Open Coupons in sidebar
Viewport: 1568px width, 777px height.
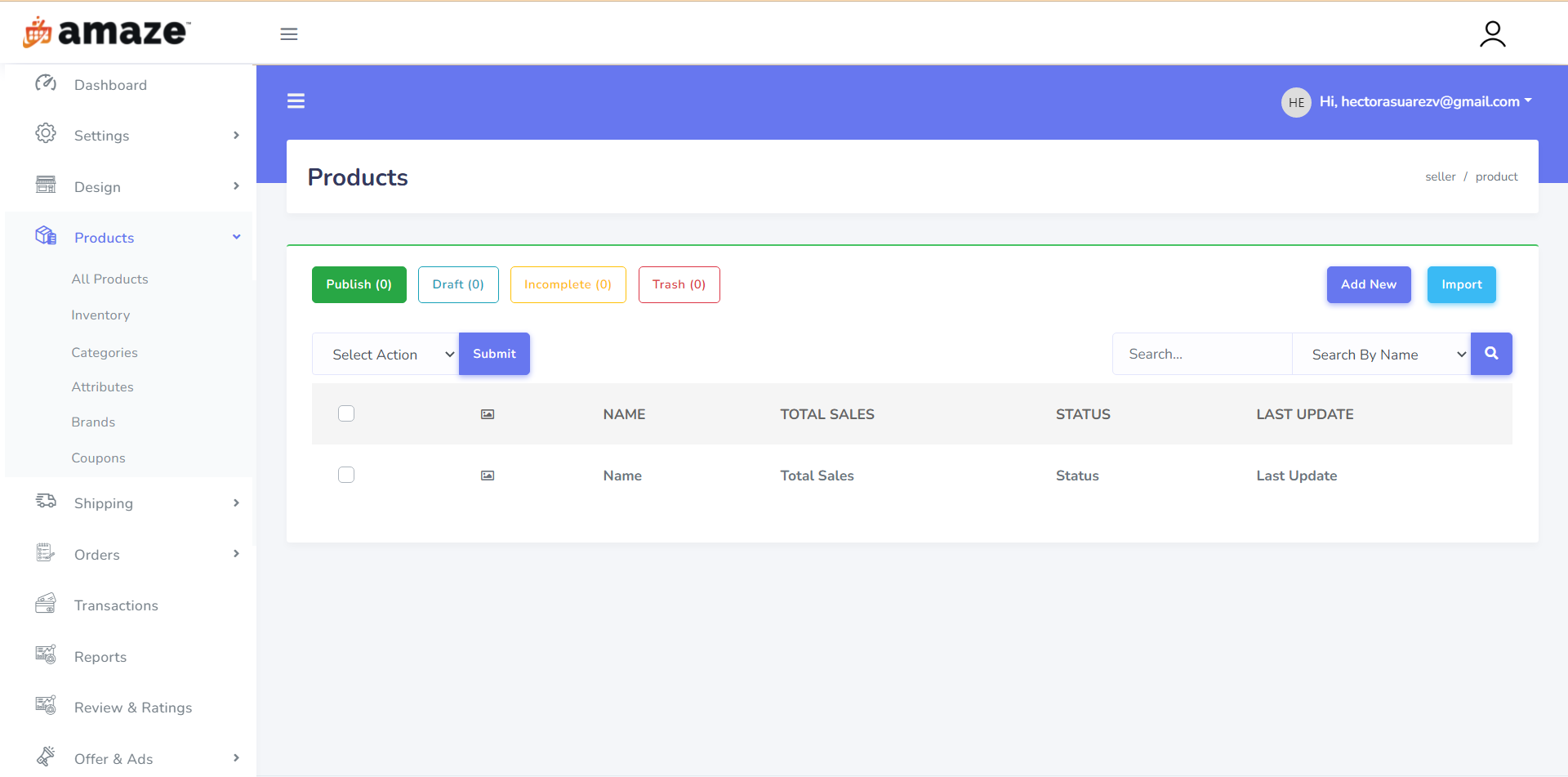pyautogui.click(x=98, y=458)
